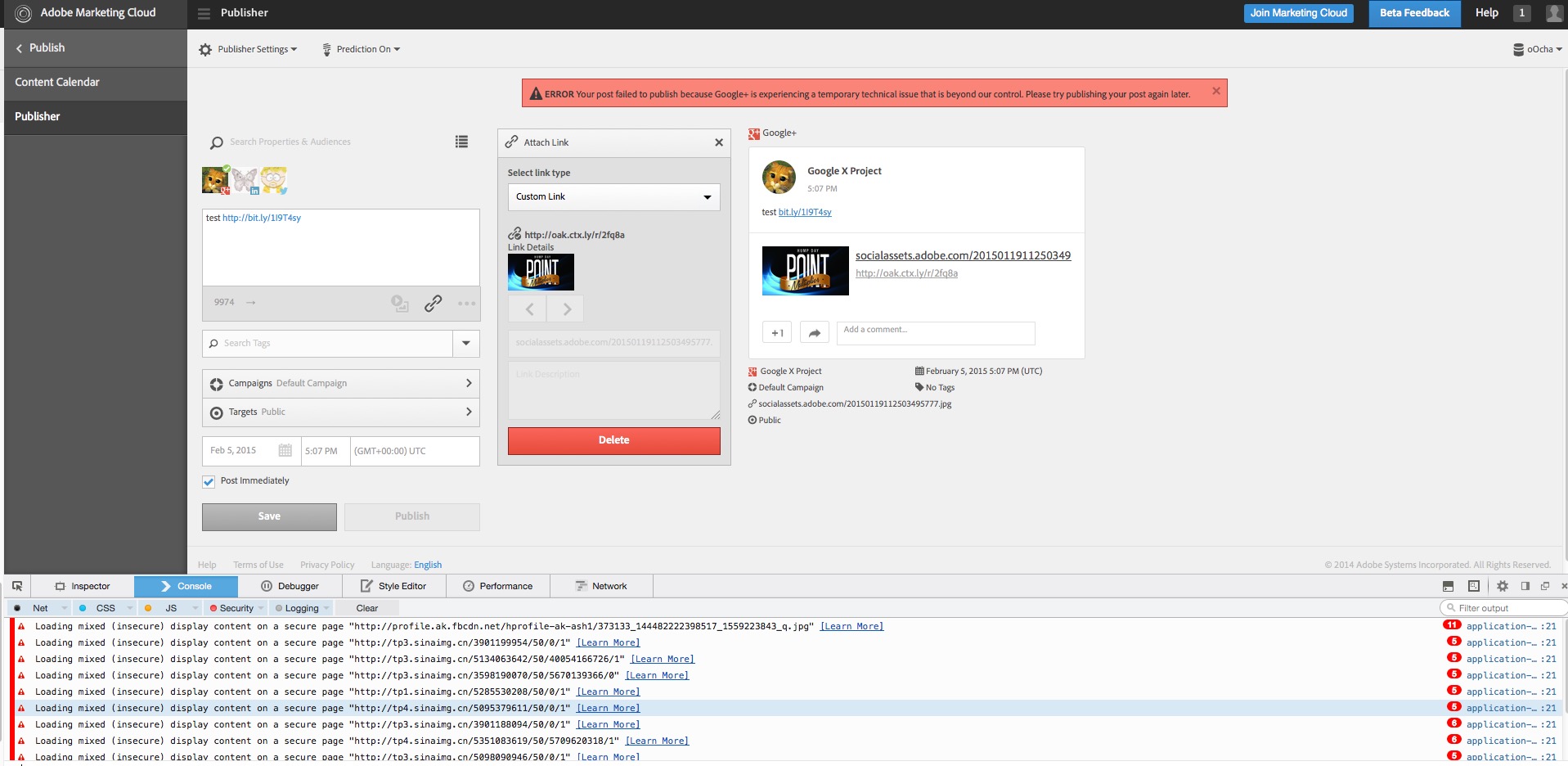Click the devtools responsive design mode icon

pos(1474,586)
